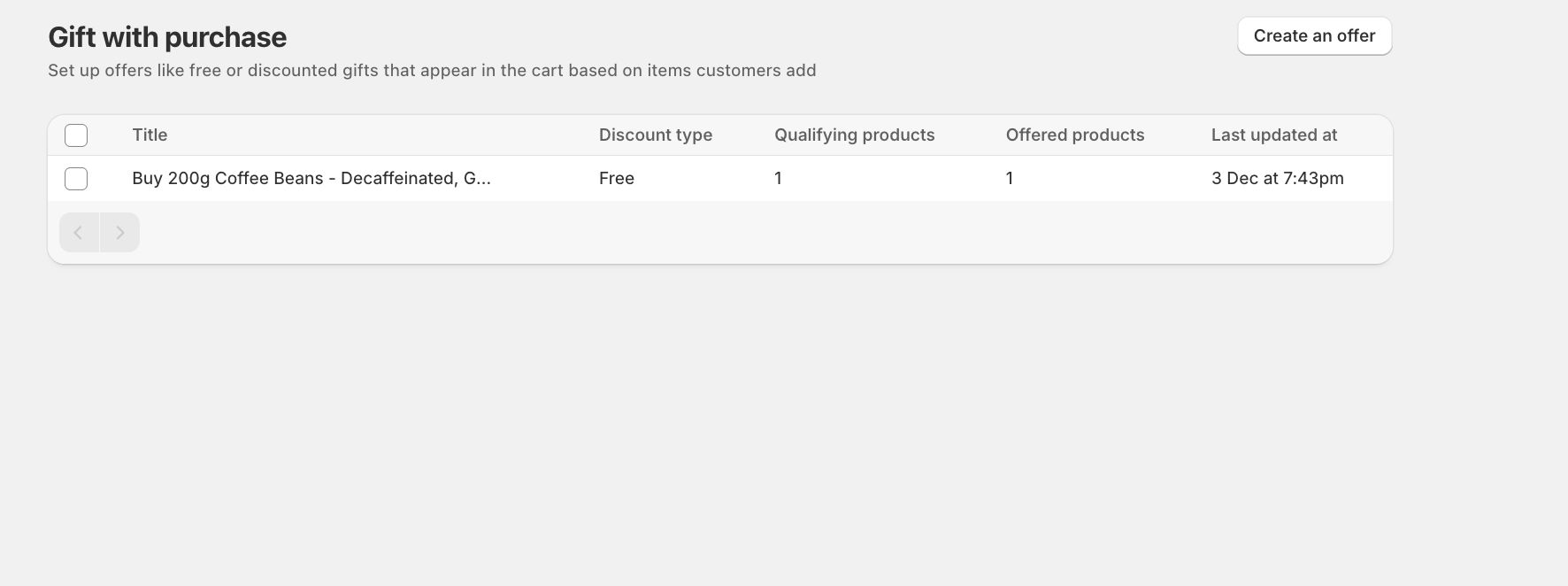Click the Create an offer button
Screen dimensions: 1568x586
coord(1314,36)
